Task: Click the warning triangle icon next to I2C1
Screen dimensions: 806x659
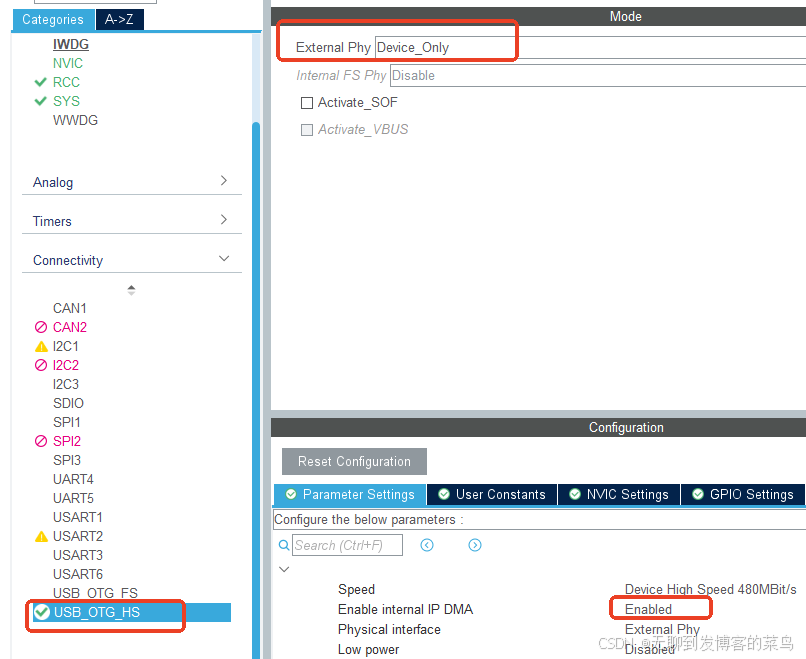Action: click(40, 346)
